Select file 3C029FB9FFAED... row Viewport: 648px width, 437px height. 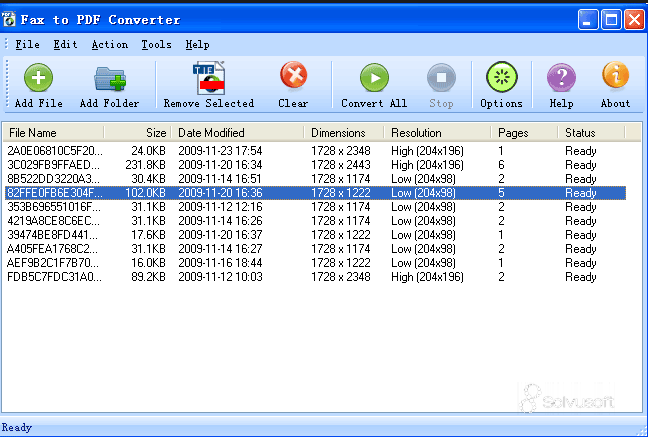tap(315, 165)
